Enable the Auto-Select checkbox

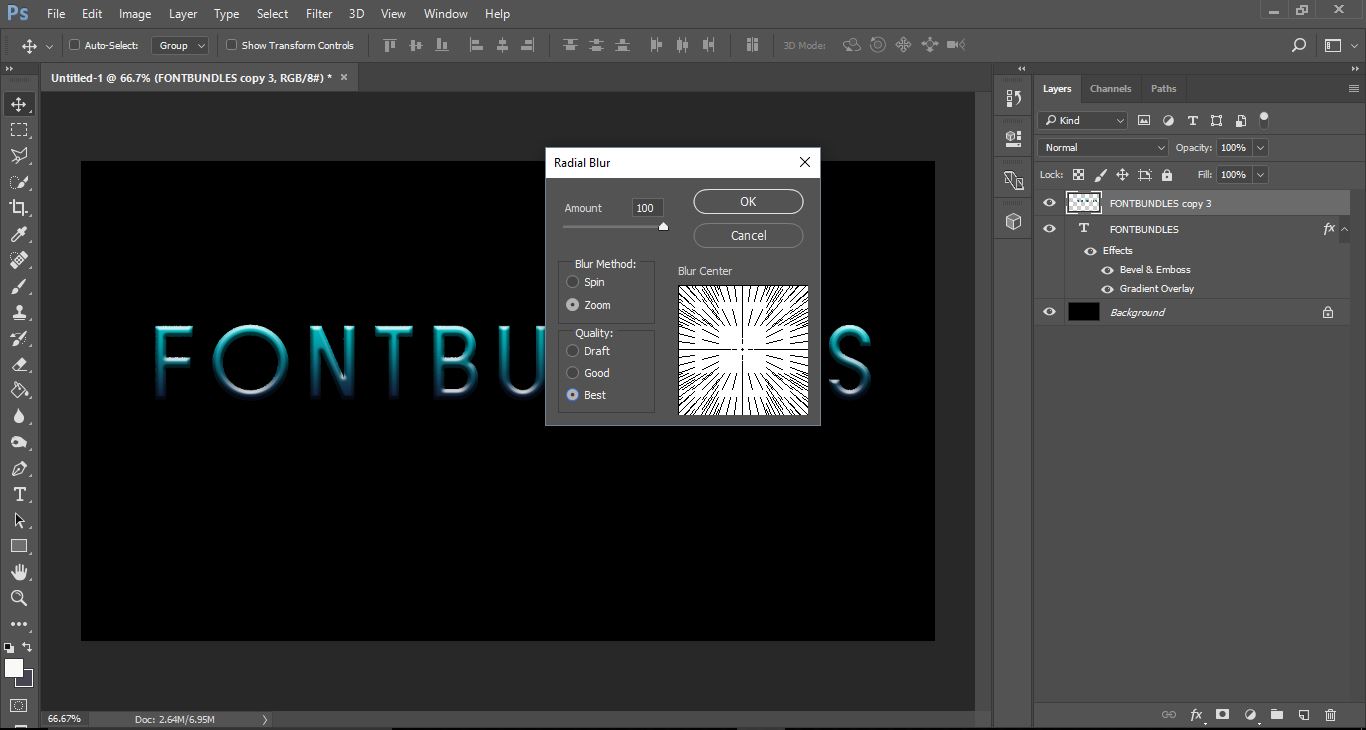pyautogui.click(x=74, y=45)
